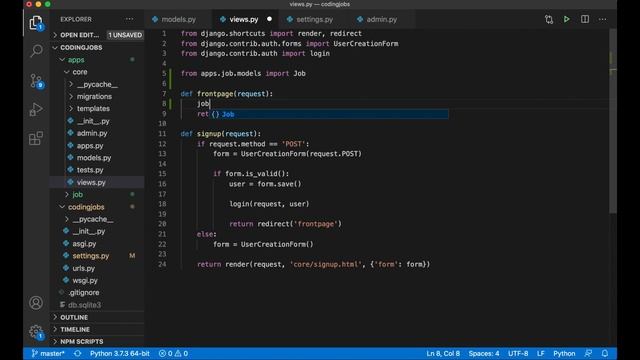The width and height of the screenshot is (640, 360).
Task: Open the db.sqlite3 file
Action: tap(84, 305)
